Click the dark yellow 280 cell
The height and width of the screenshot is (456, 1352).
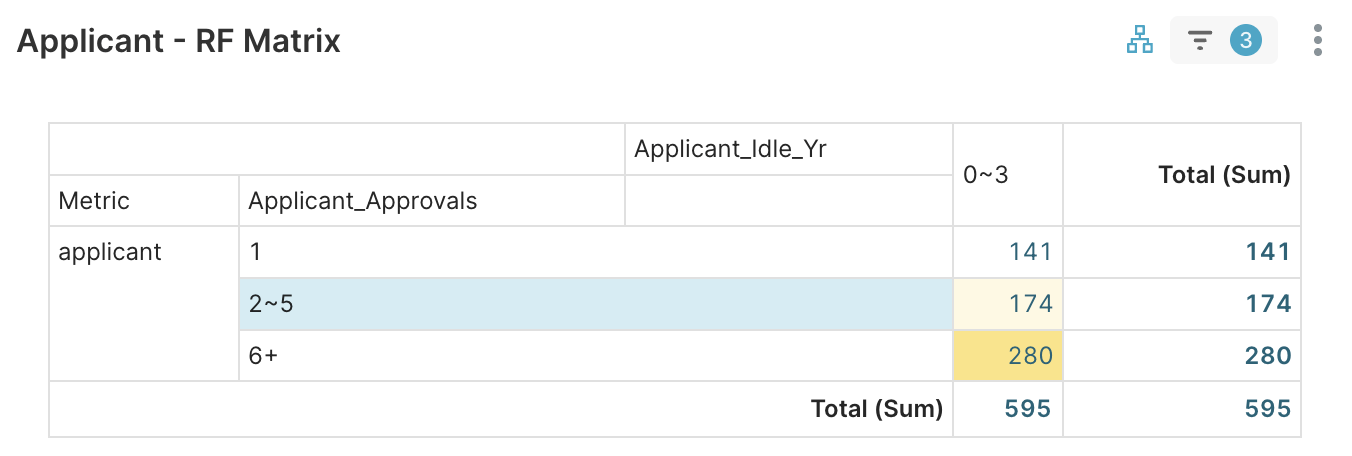(1029, 356)
